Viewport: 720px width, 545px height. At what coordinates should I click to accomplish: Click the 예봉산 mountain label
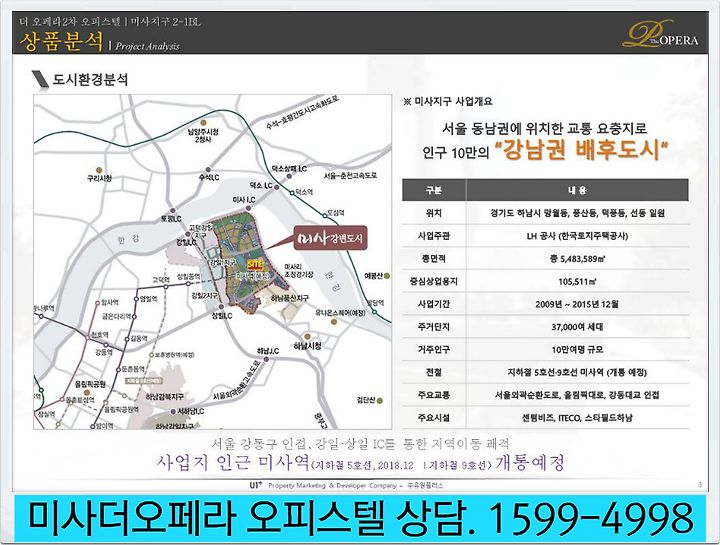point(373,275)
